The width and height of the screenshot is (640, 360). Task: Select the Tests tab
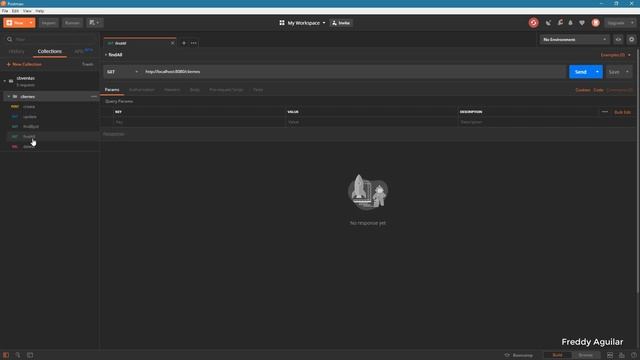tap(258, 90)
